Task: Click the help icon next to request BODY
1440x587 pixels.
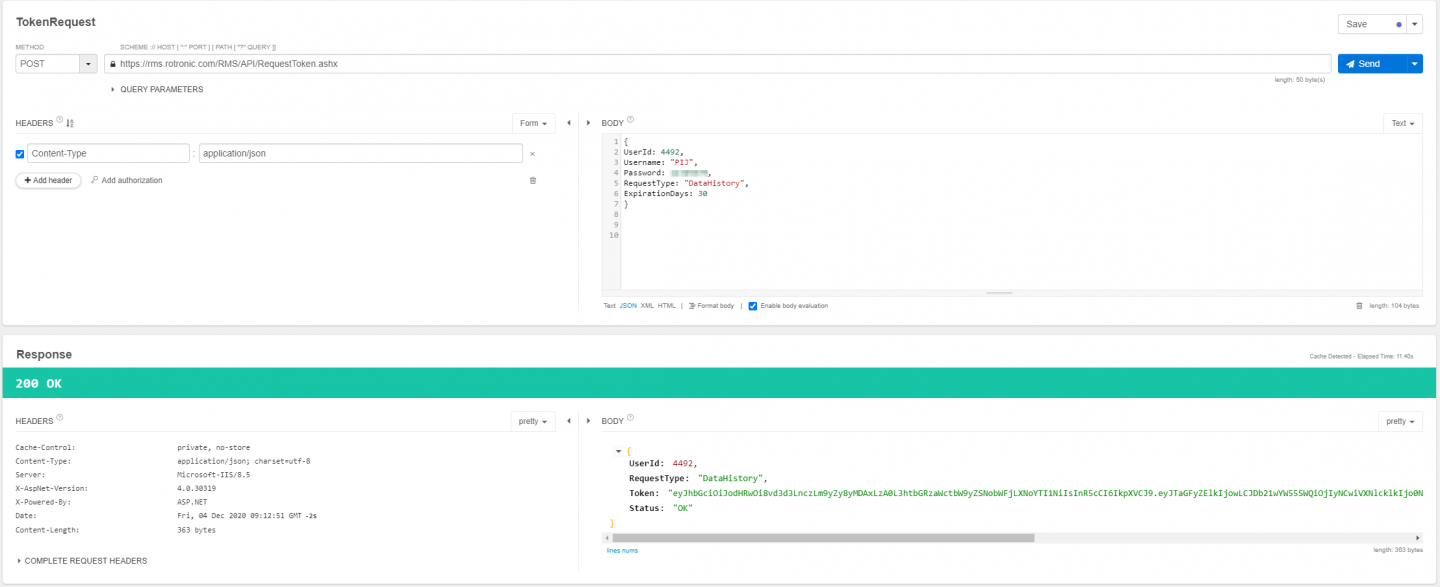Action: pos(631,120)
